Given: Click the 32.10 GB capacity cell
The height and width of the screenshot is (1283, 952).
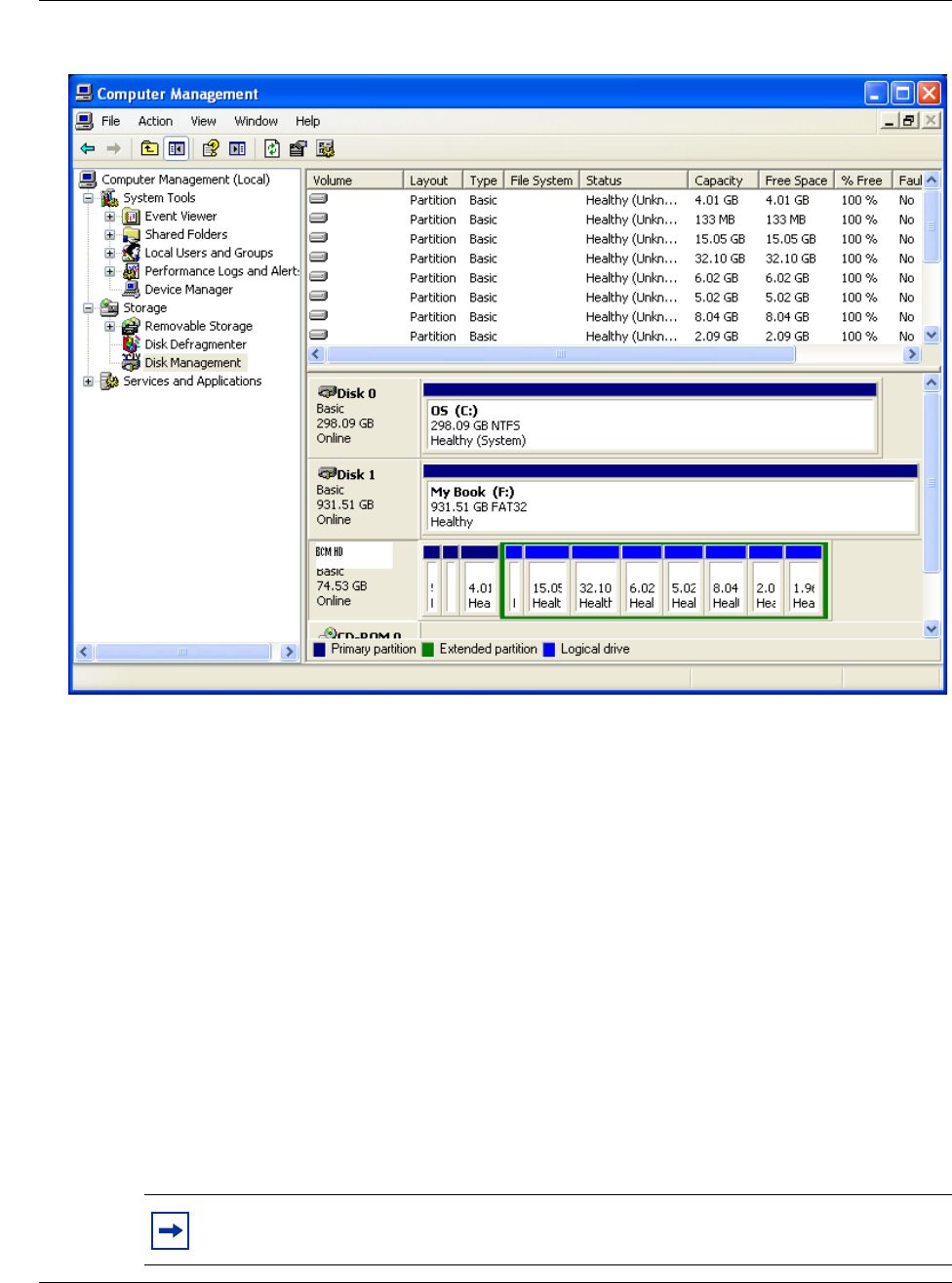Looking at the screenshot, I should click(720, 259).
